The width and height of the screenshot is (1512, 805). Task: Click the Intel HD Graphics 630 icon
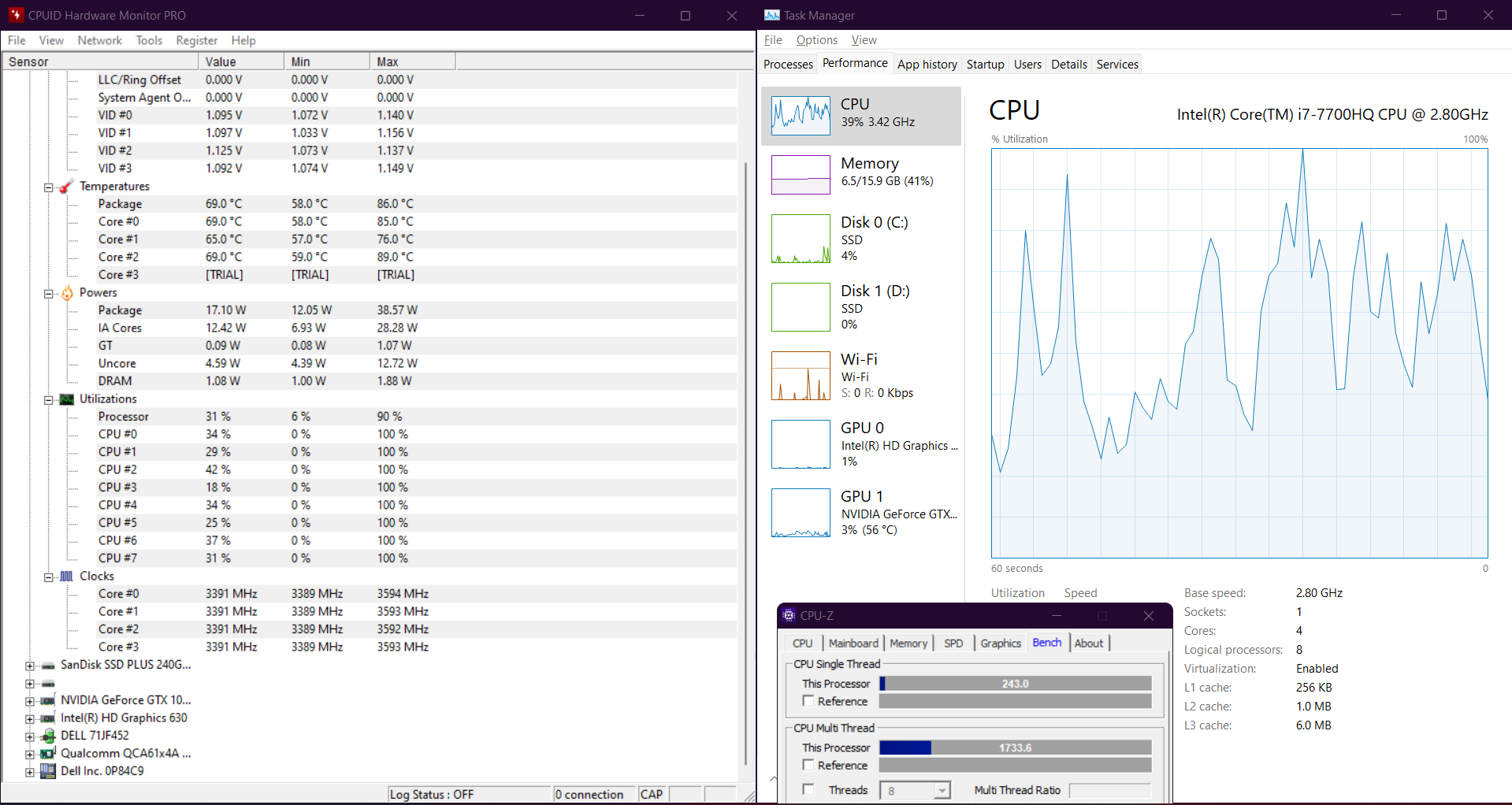click(x=48, y=718)
